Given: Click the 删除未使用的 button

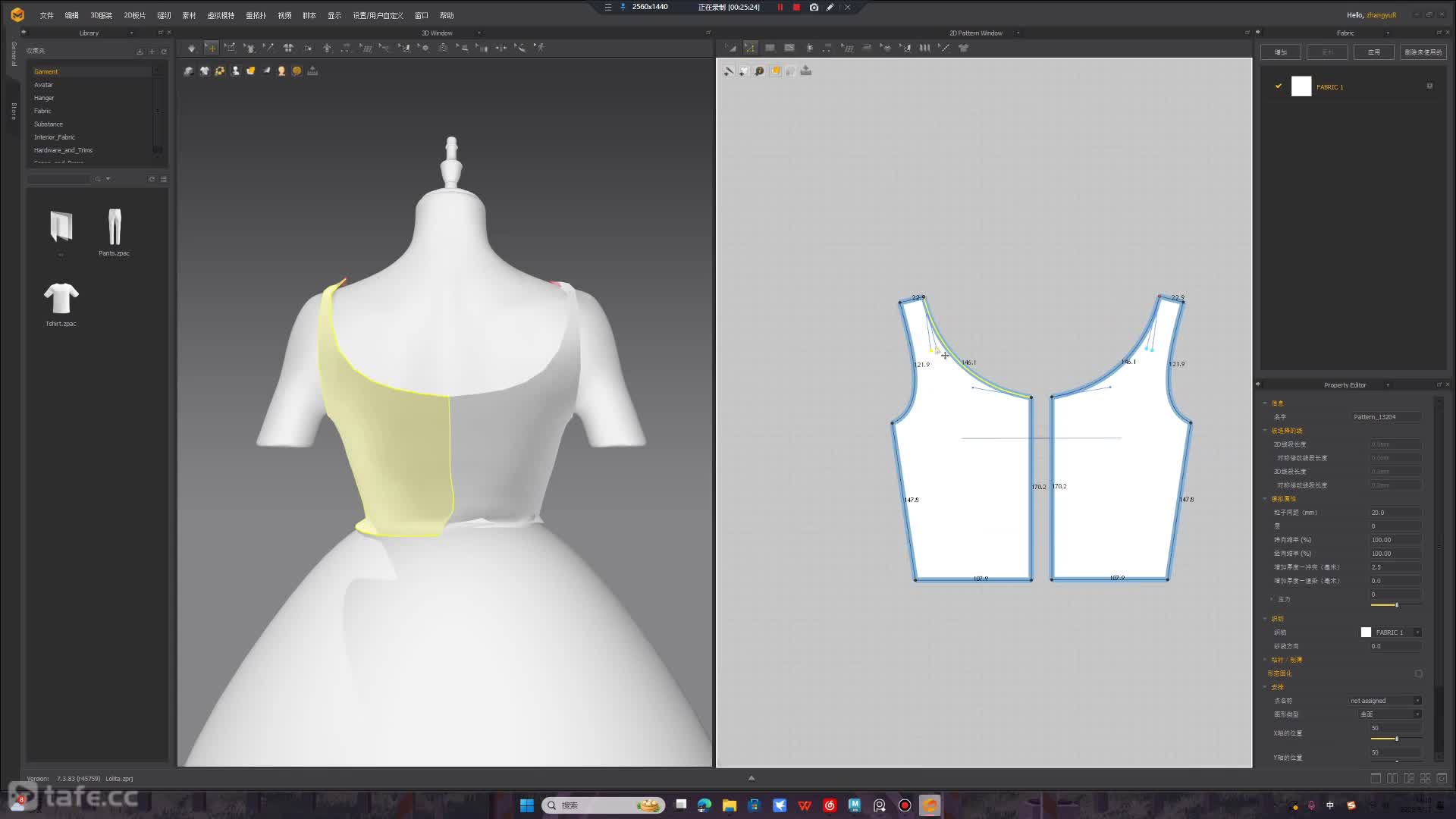Looking at the screenshot, I should (1423, 52).
